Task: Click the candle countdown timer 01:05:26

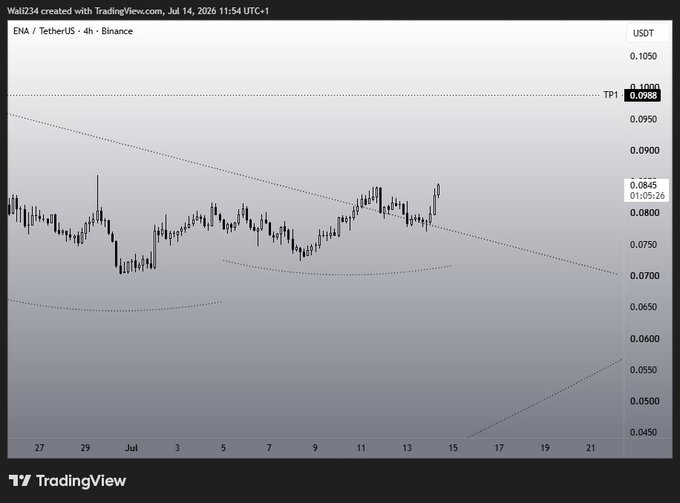Action: [x=647, y=196]
